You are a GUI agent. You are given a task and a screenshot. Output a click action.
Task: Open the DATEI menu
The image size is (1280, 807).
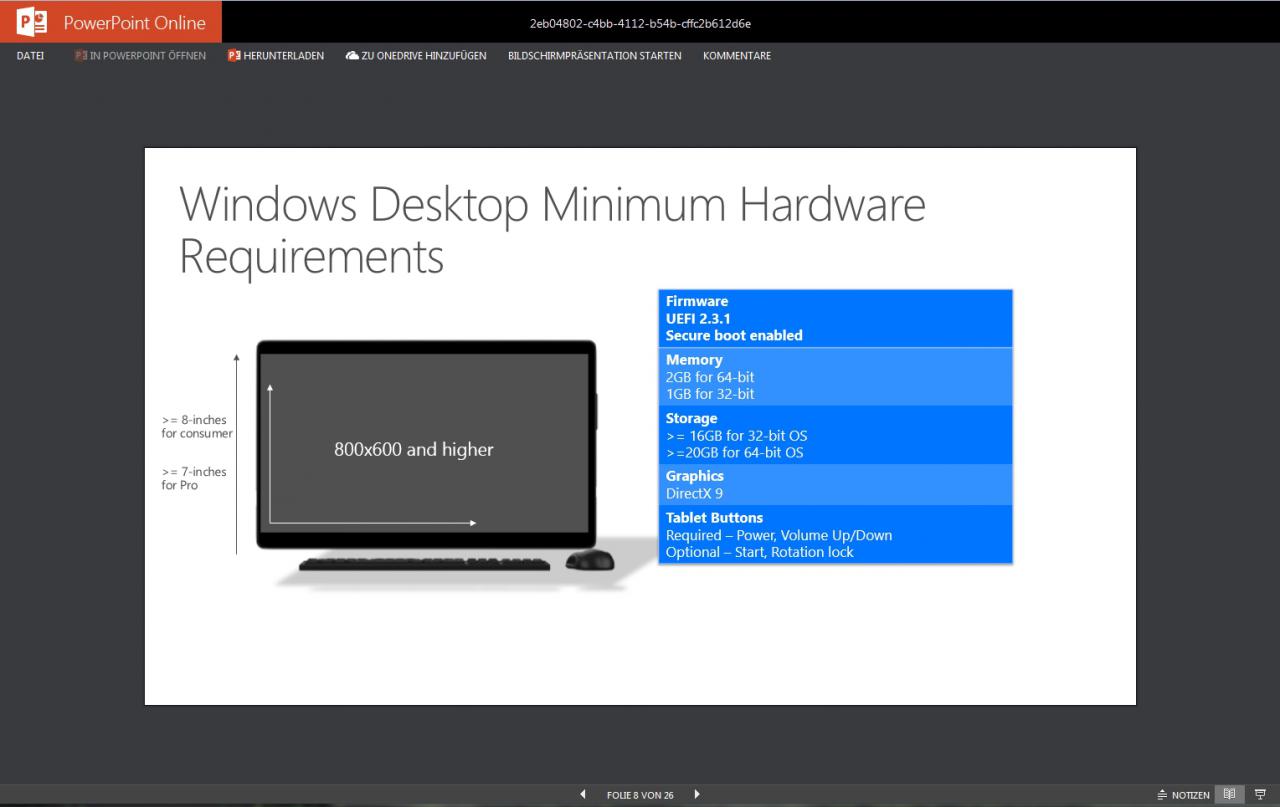pos(30,56)
